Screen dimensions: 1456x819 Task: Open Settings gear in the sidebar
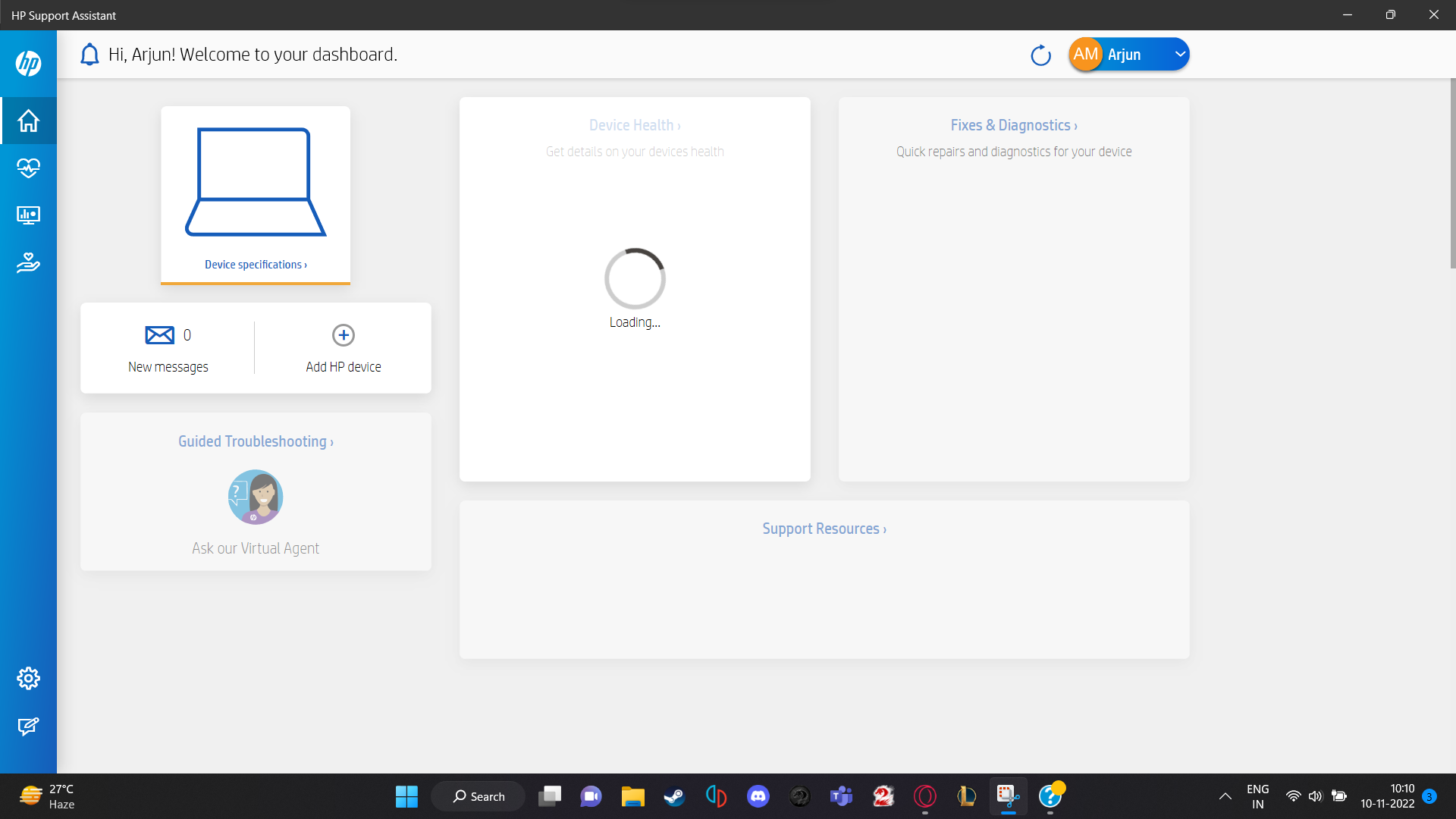coord(29,679)
